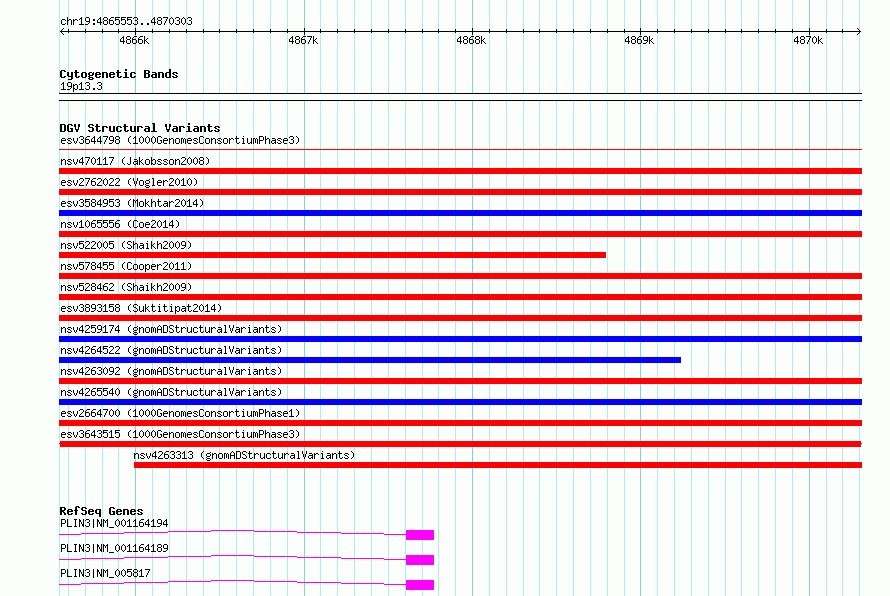The width and height of the screenshot is (890, 596).
Task: Click the 4869k ruler position
Action: coord(639,40)
